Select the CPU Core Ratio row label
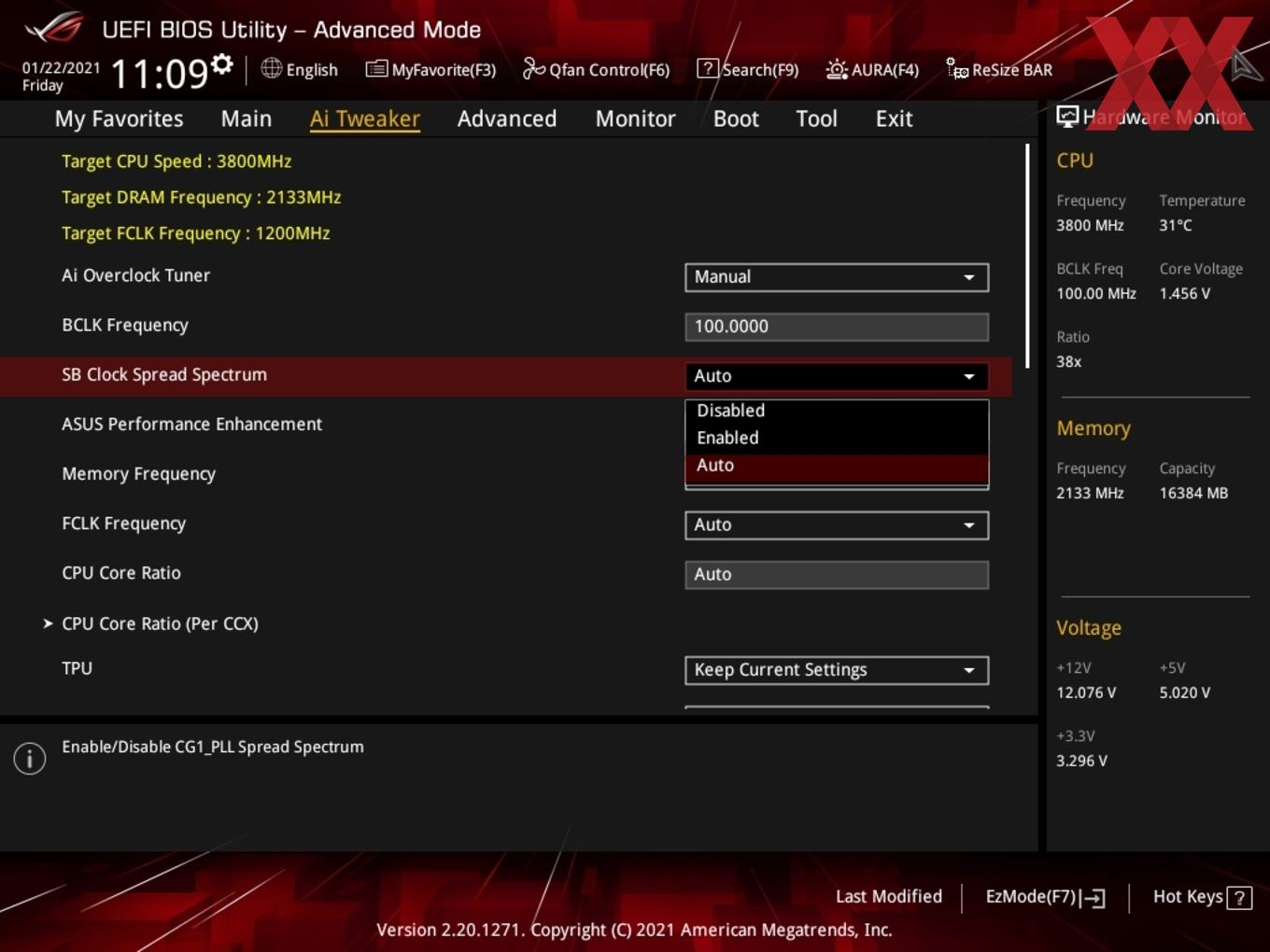The image size is (1270, 952). tap(121, 573)
